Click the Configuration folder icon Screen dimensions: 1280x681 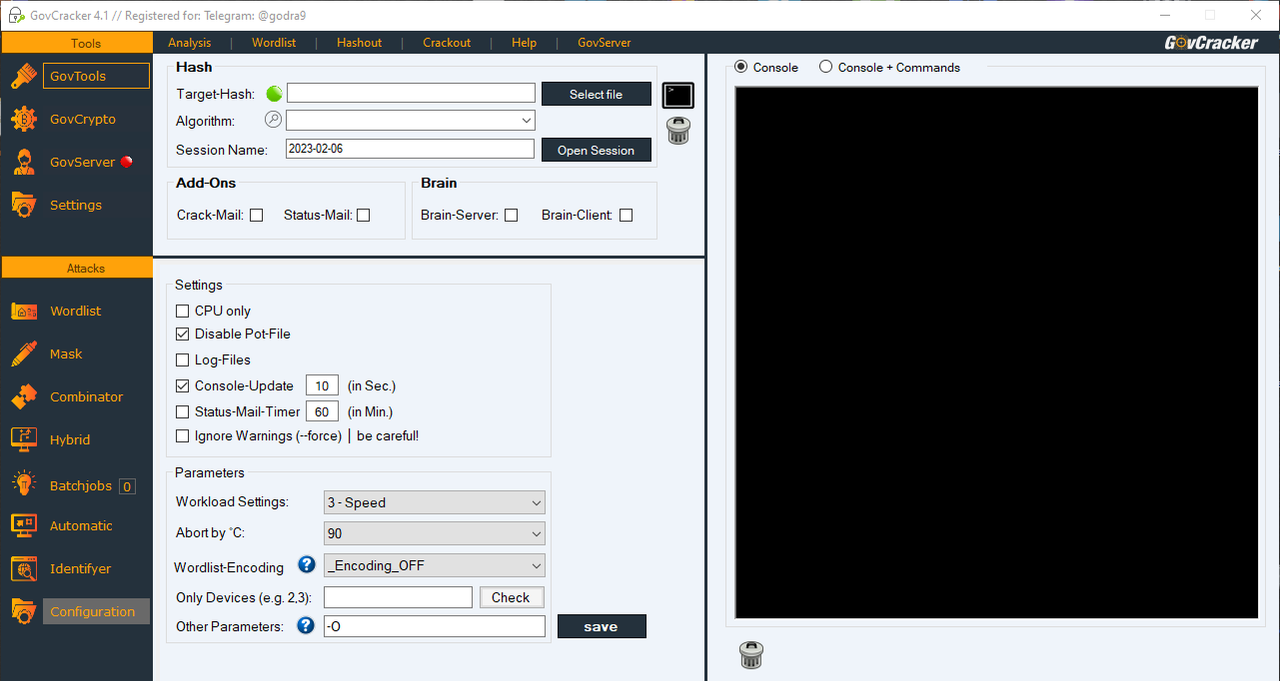coord(24,612)
